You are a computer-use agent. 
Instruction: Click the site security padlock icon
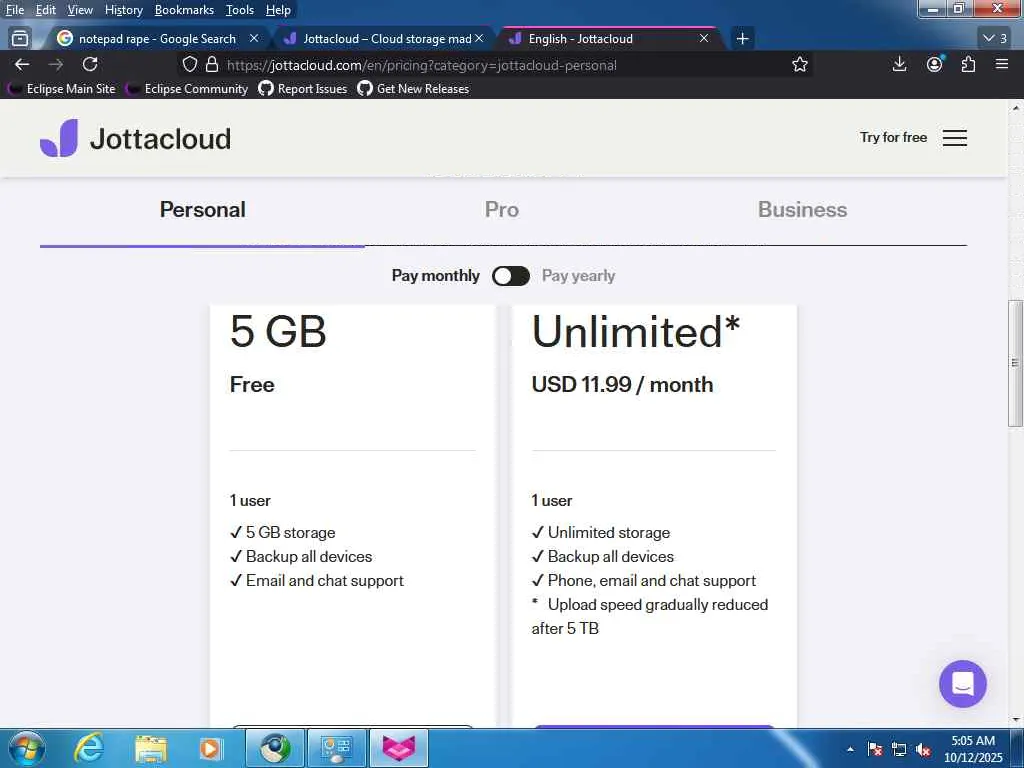pyautogui.click(x=212, y=64)
